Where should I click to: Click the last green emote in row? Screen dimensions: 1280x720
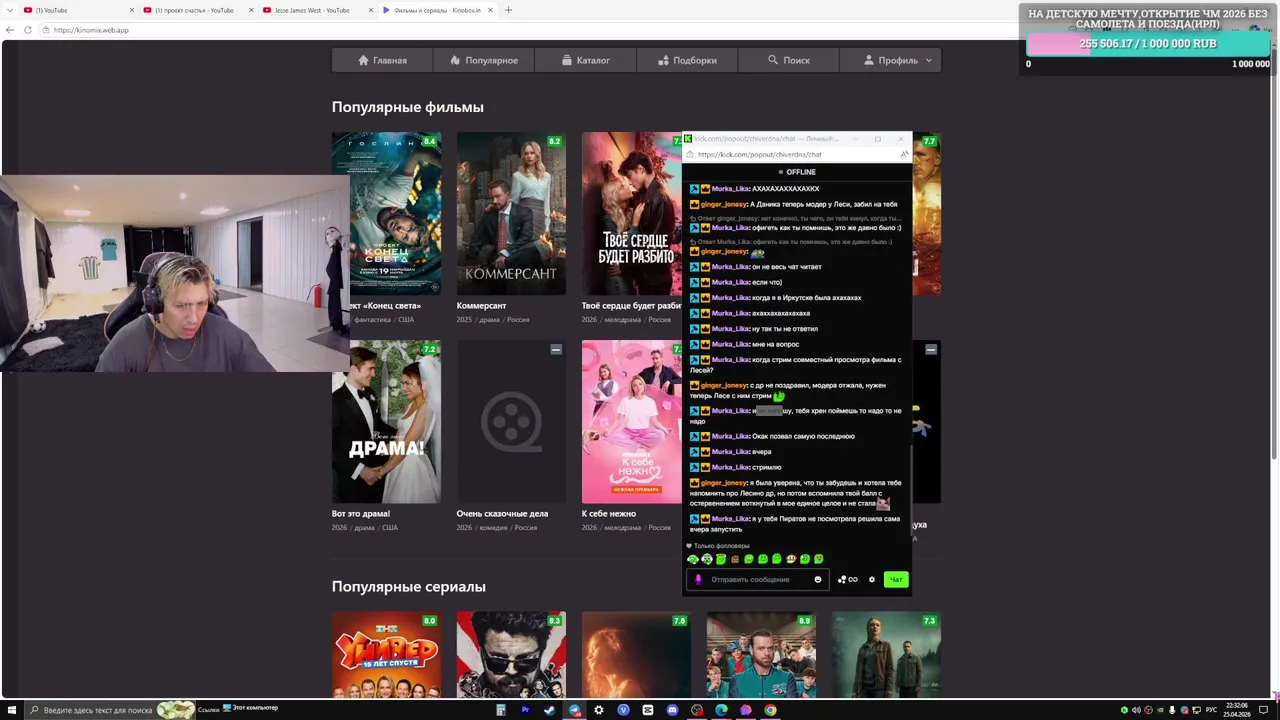tap(819, 559)
